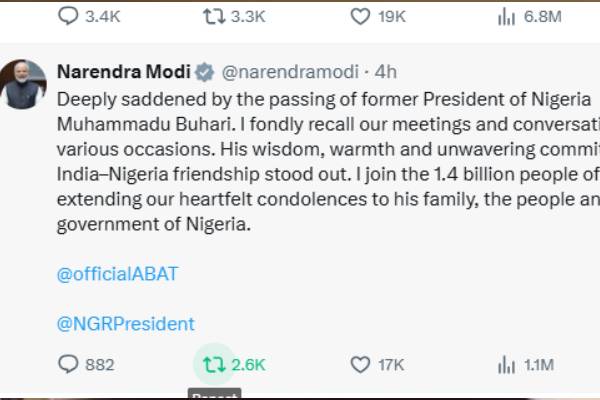Visit the @NGRPresident mention

tap(125, 323)
